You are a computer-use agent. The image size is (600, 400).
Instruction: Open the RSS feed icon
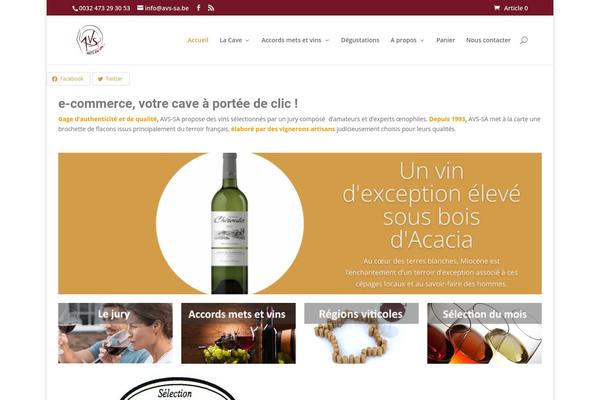click(211, 8)
